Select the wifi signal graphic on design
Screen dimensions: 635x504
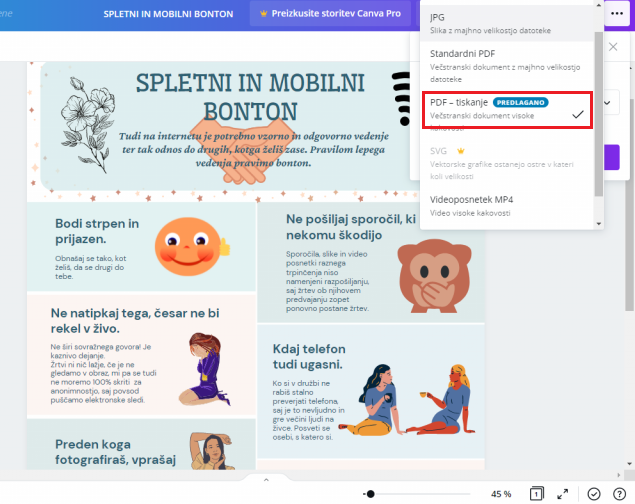(x=401, y=98)
